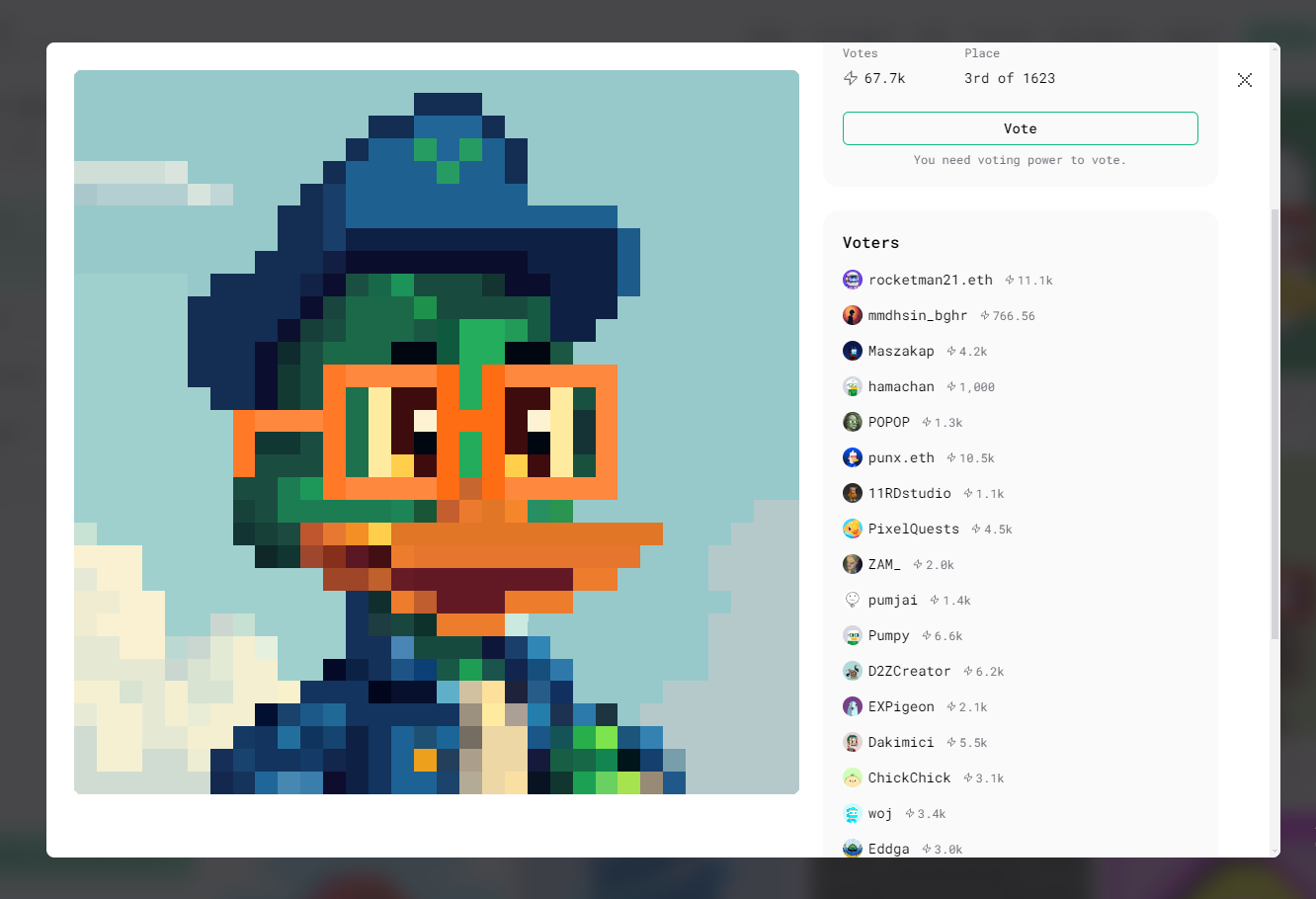Click the 766.56 voting power value

tap(1014, 316)
